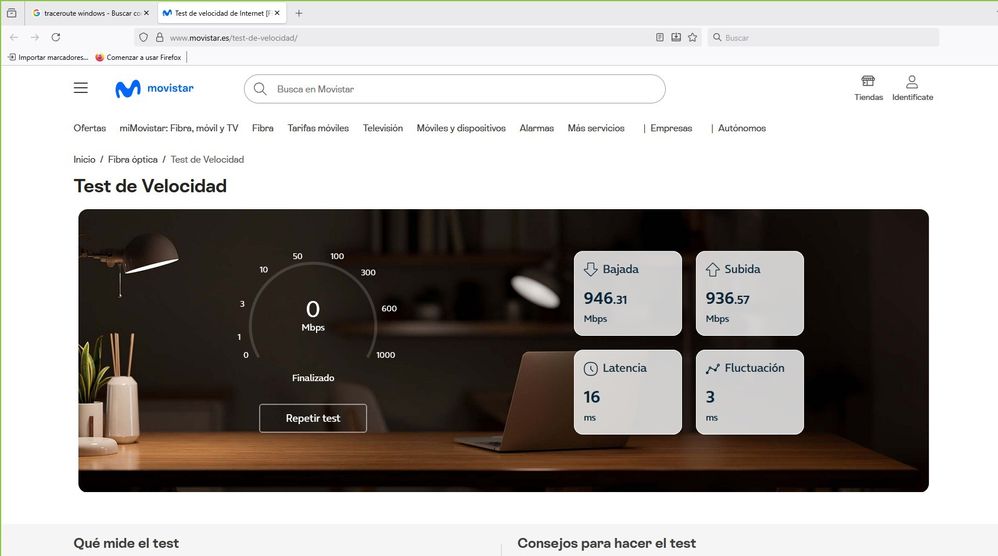Open the Móviles y dispositivos menu

[x=461, y=128]
